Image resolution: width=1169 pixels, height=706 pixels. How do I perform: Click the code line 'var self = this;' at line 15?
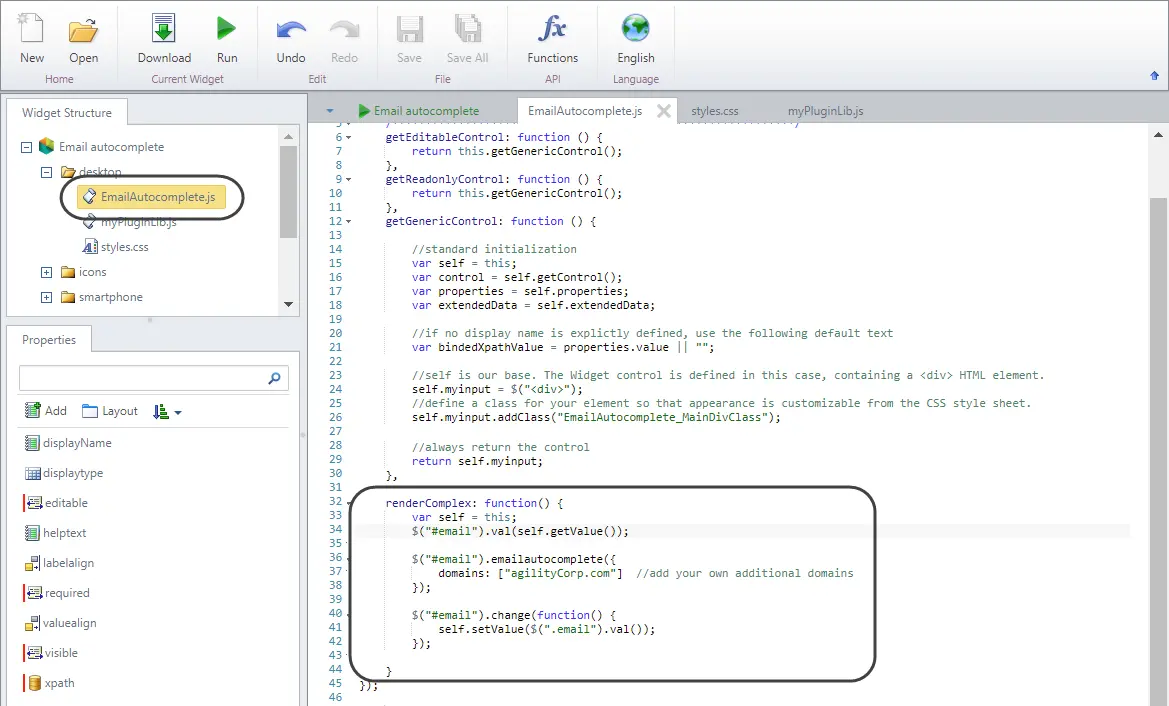[464, 263]
